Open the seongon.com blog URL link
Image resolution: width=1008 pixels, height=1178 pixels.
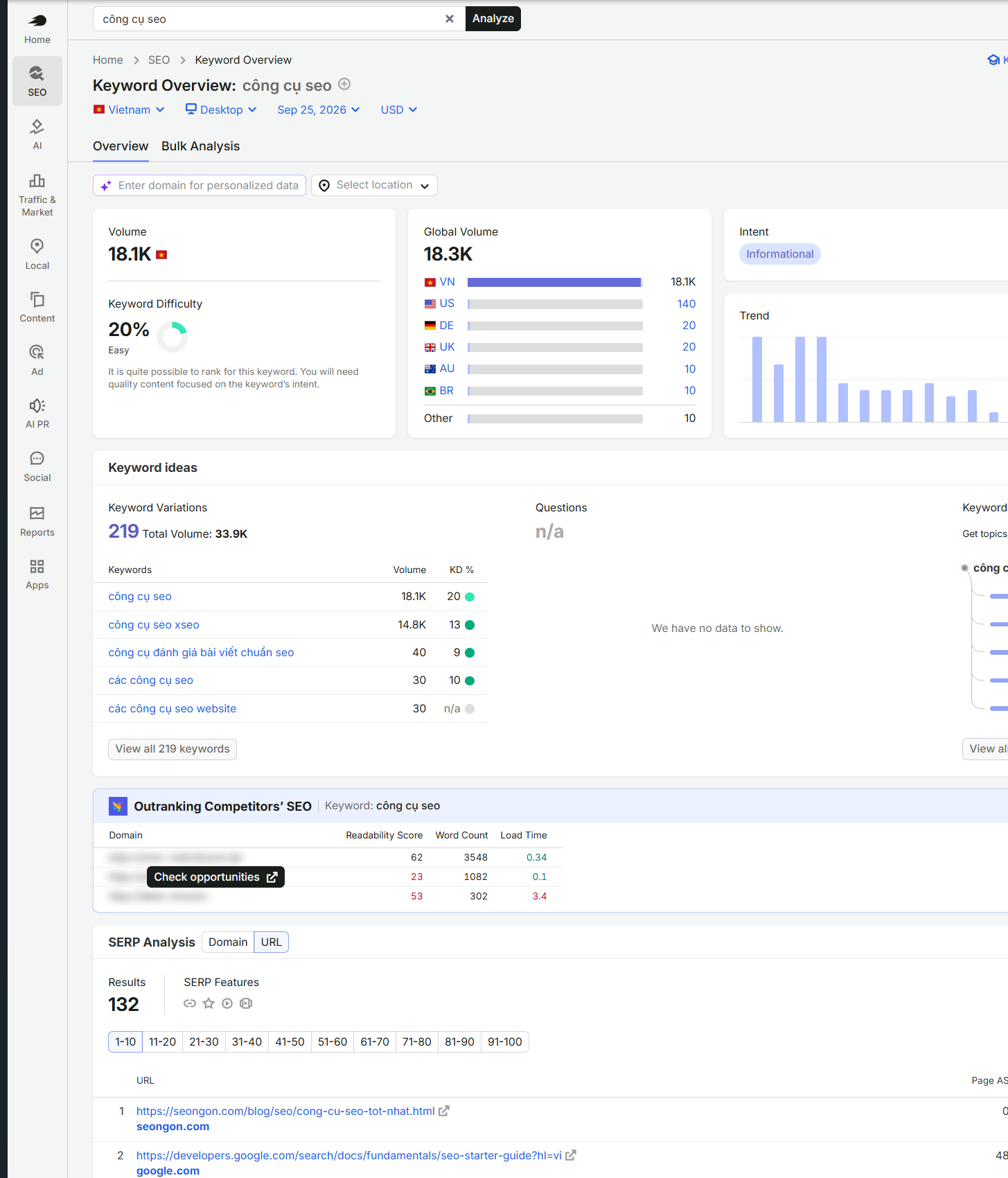point(285,1111)
